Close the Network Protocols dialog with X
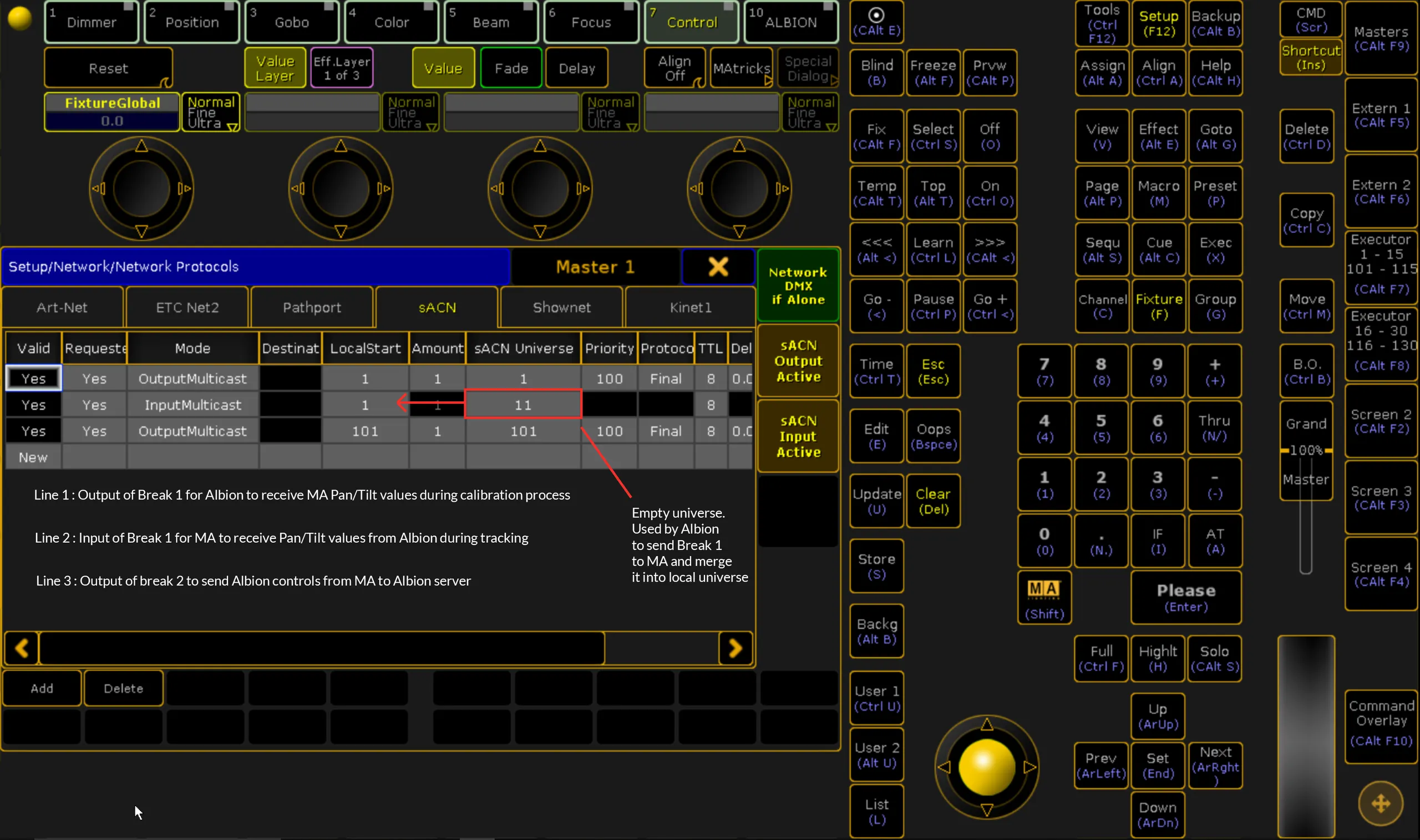The height and width of the screenshot is (840, 1420). (x=718, y=267)
